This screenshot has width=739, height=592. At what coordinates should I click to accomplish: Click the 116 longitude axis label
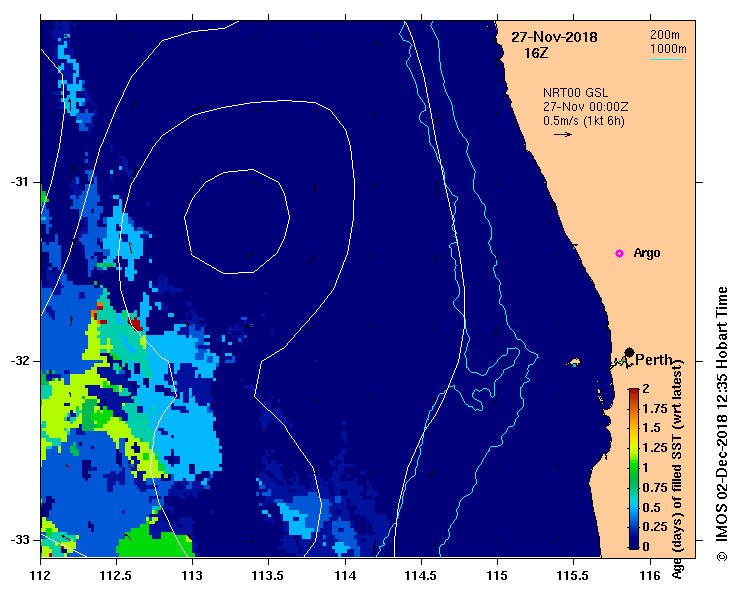[x=650, y=576]
